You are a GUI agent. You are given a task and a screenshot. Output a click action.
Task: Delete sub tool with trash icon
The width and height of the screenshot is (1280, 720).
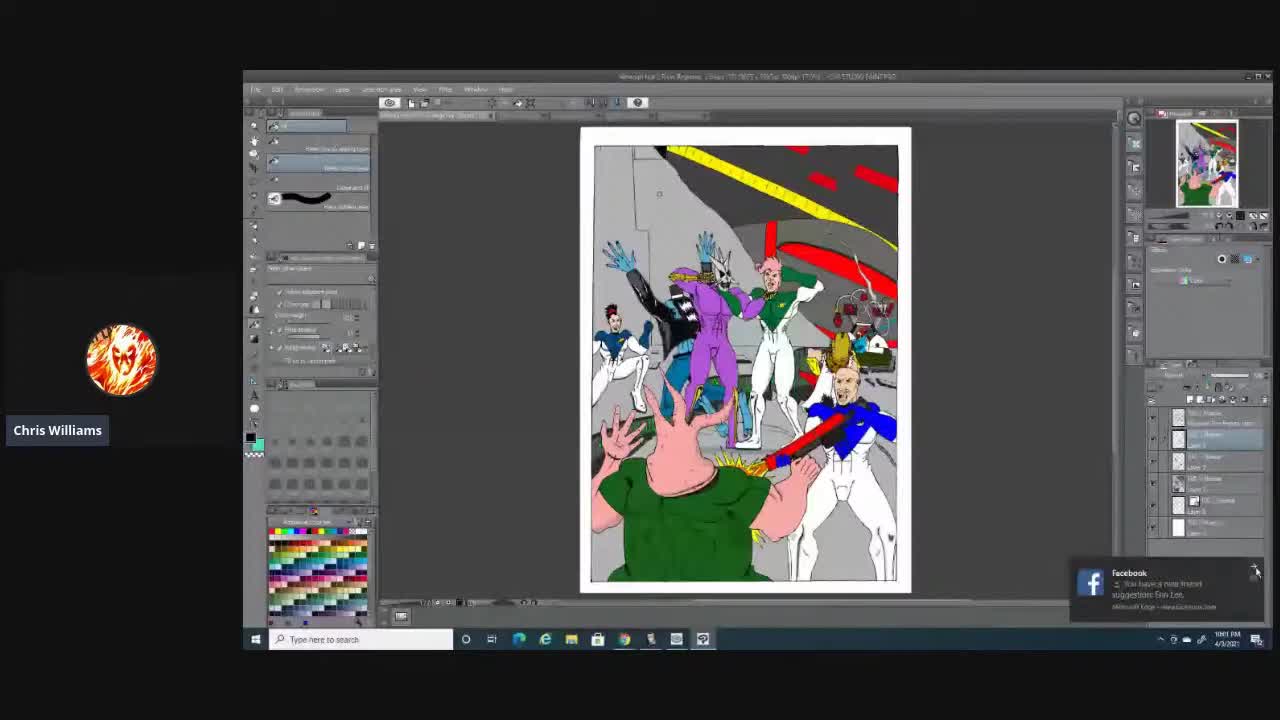click(x=371, y=245)
